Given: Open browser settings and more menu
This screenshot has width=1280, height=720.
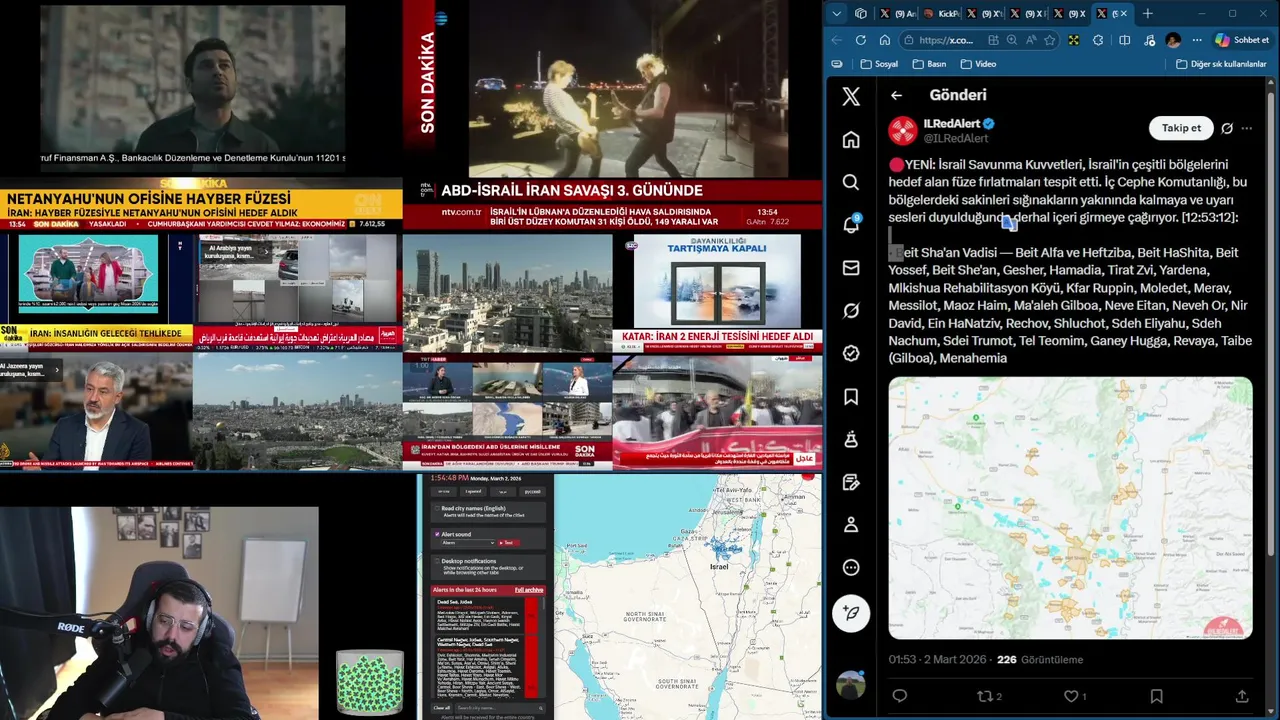Looking at the screenshot, I should click(x=1197, y=40).
